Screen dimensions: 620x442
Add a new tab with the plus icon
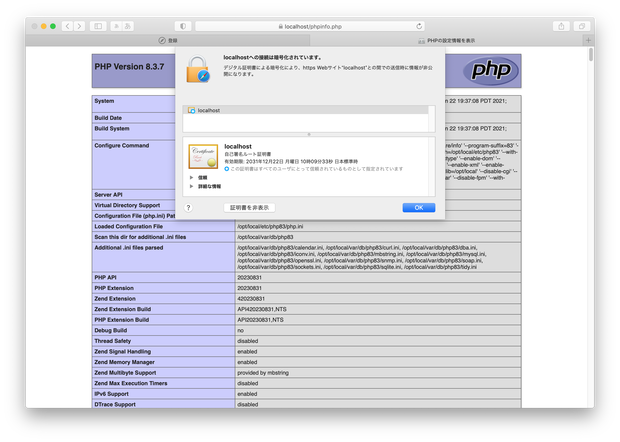tap(588, 40)
